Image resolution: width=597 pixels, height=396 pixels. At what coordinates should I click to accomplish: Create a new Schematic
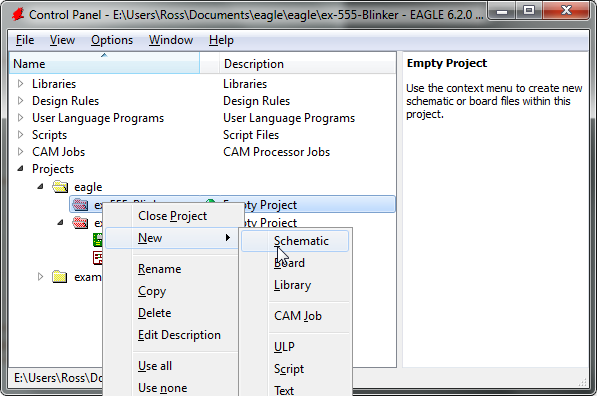coord(295,241)
